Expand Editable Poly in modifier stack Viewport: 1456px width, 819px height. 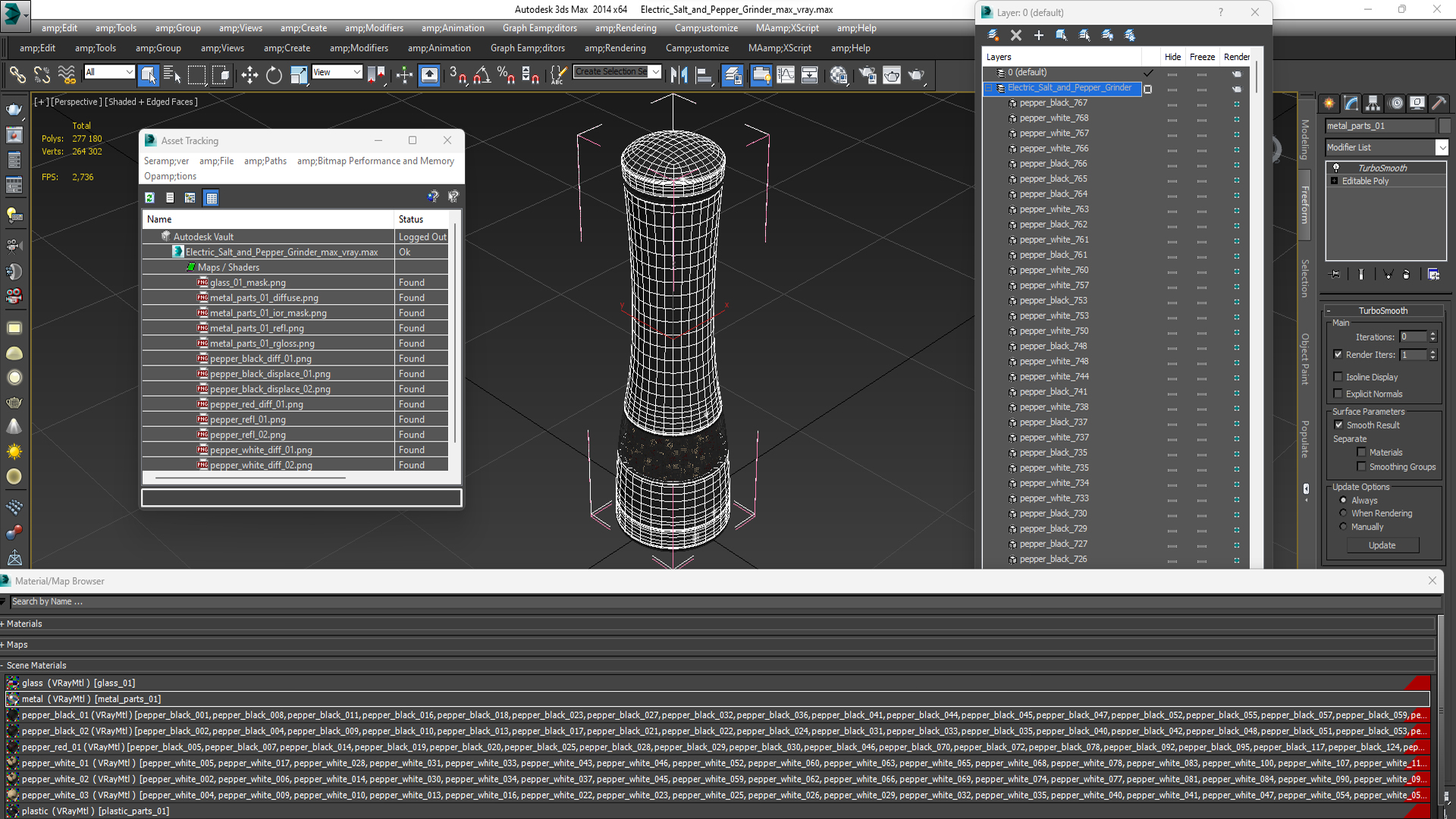click(x=1335, y=181)
